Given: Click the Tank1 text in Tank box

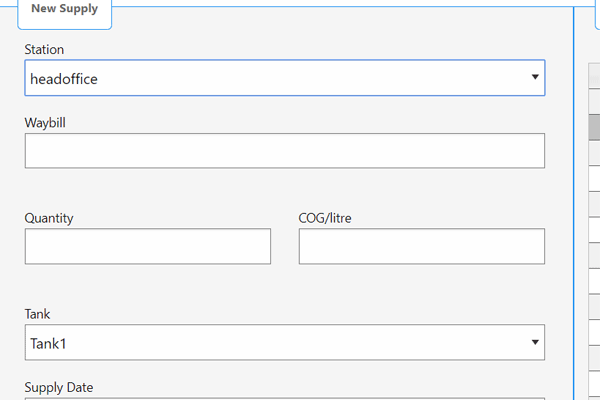Looking at the screenshot, I should [x=48, y=344].
